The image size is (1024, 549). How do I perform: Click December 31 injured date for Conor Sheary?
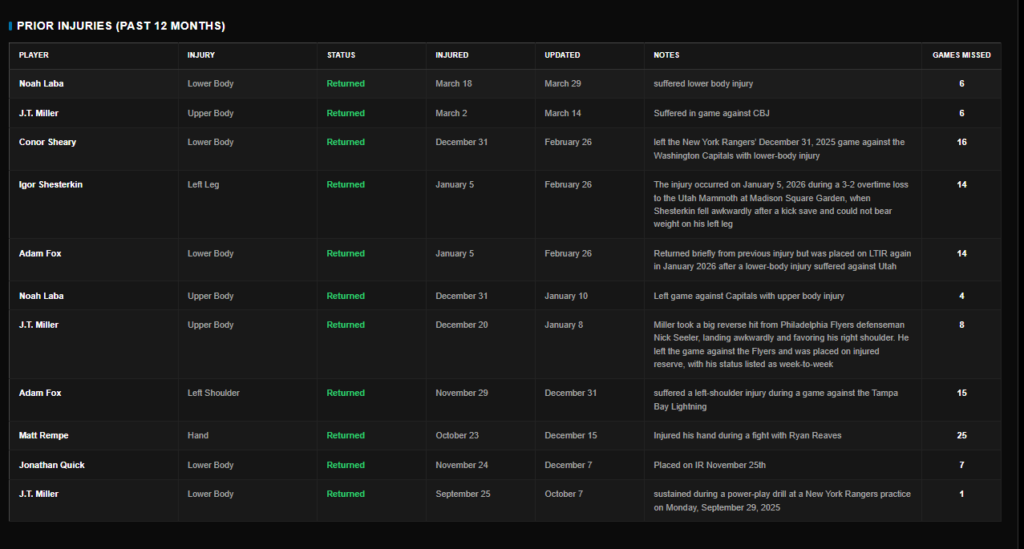coord(462,142)
